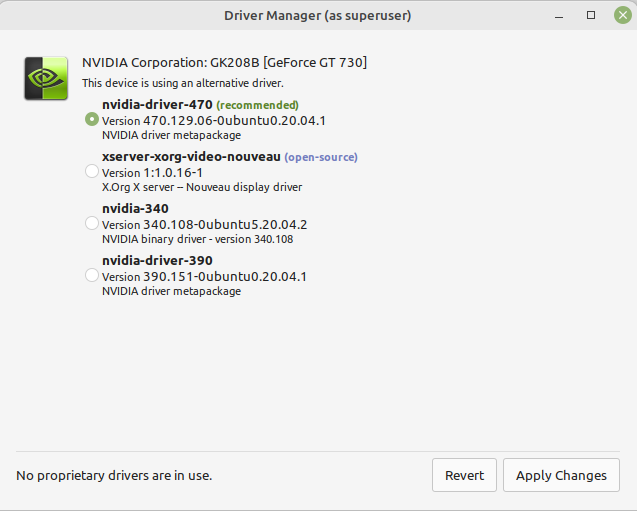The width and height of the screenshot is (637, 511).
Task: Click Version 470.129.06-0ubuntu0.20.04.1 text
Action: tap(214, 121)
